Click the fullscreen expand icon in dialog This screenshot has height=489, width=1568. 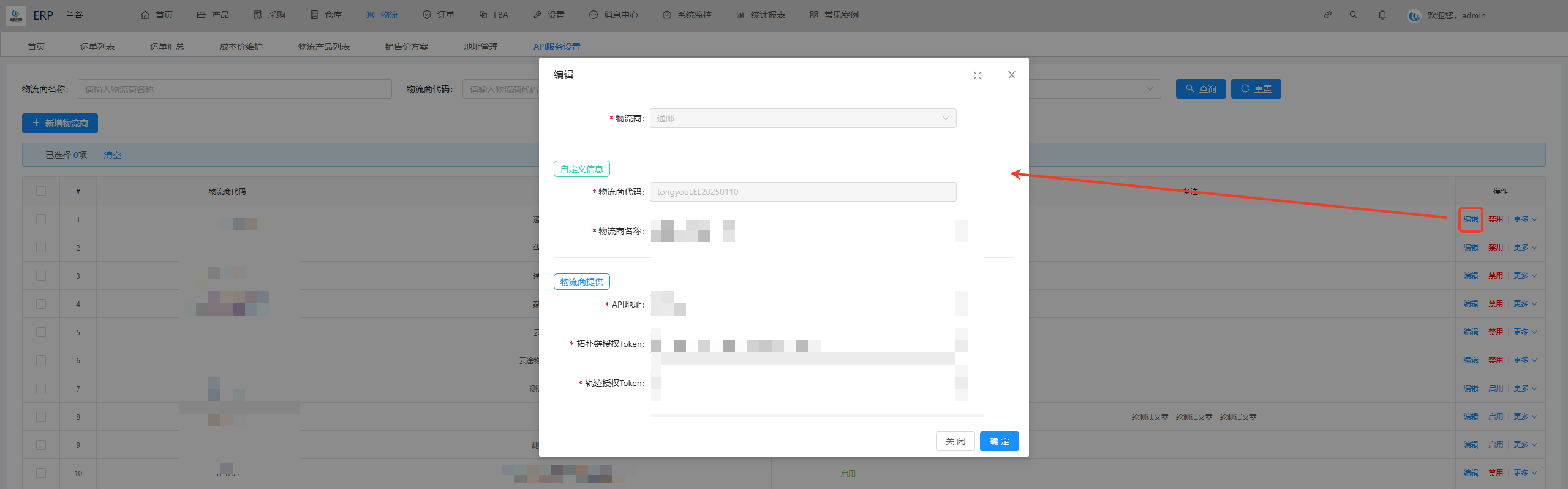[x=977, y=75]
